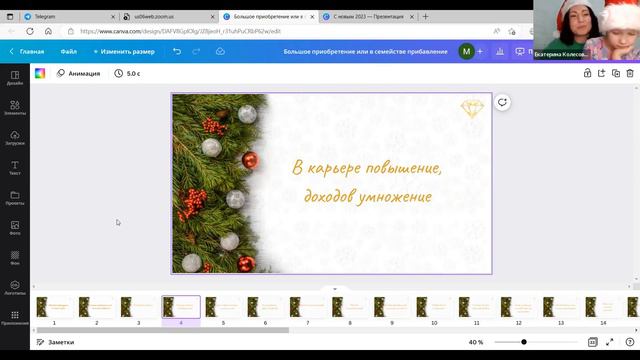Click the add comment bubble beside slide
This screenshot has height=360, width=640.
click(502, 102)
